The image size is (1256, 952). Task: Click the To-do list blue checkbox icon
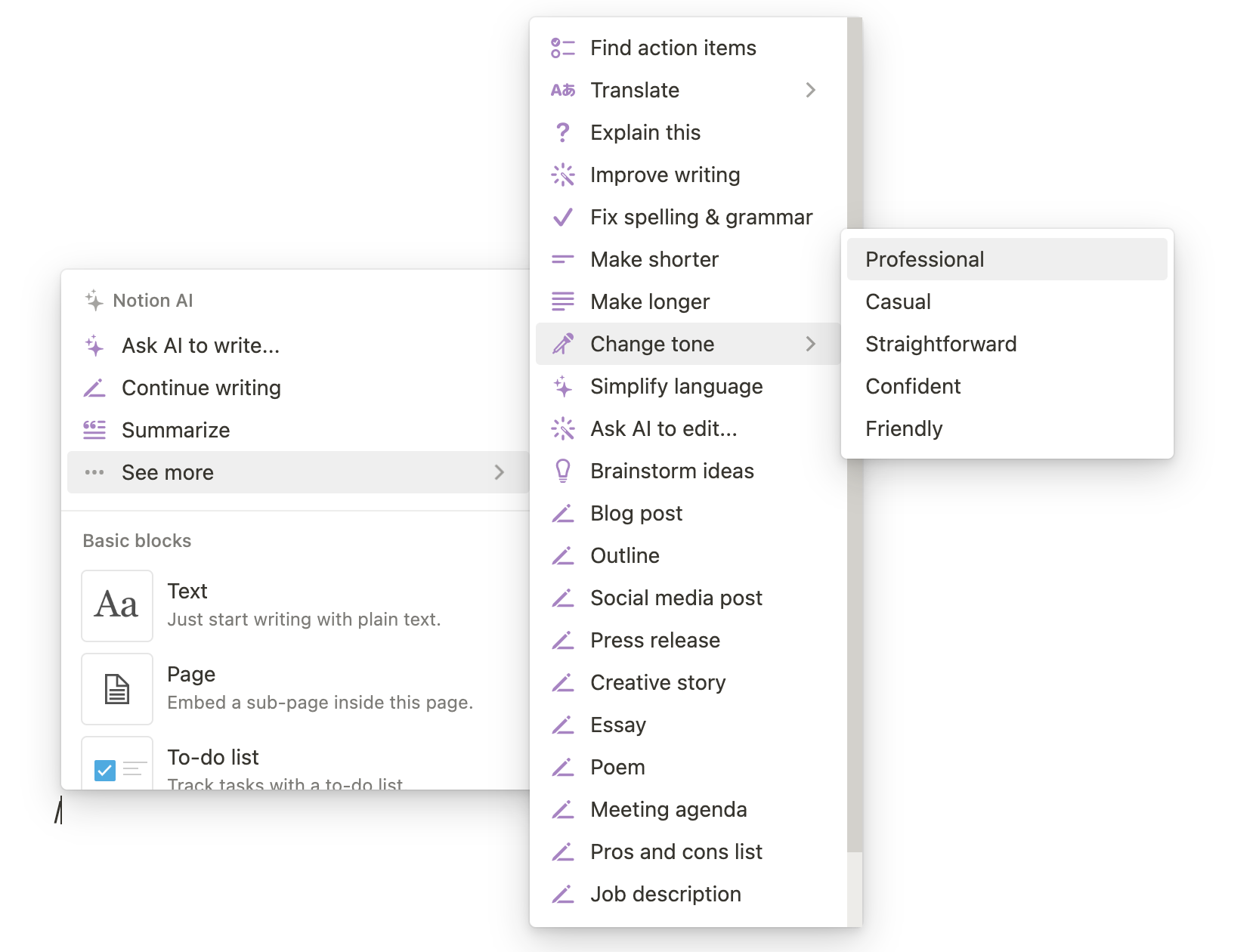(105, 770)
